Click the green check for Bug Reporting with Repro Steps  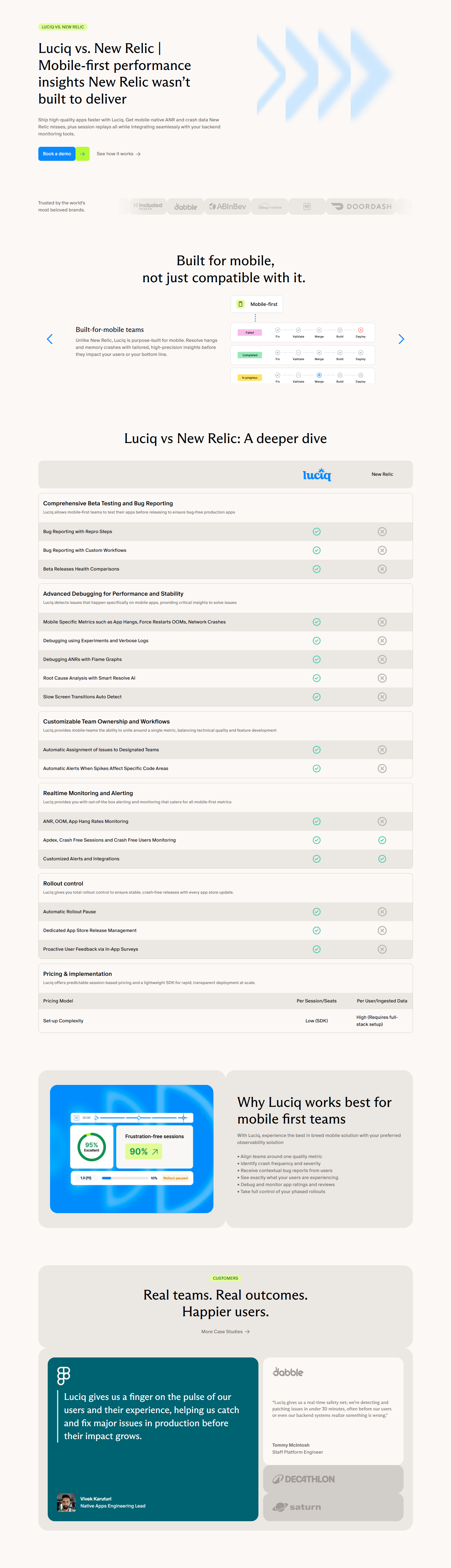[316, 531]
